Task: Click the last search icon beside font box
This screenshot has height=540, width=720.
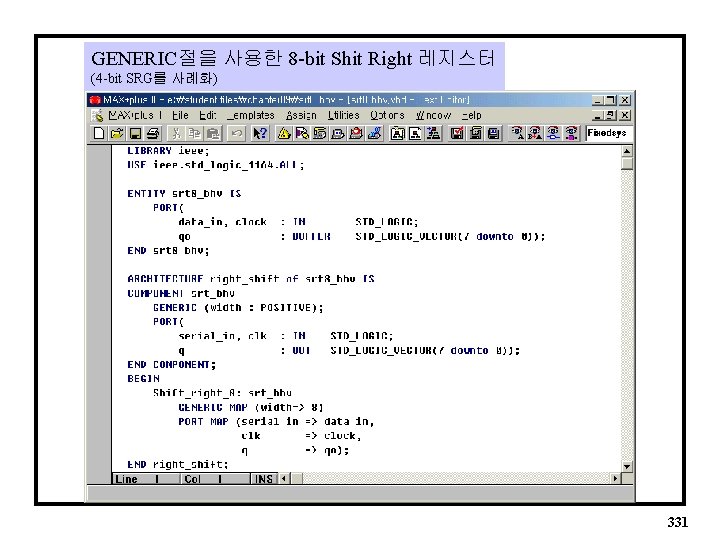Action: coord(571,133)
